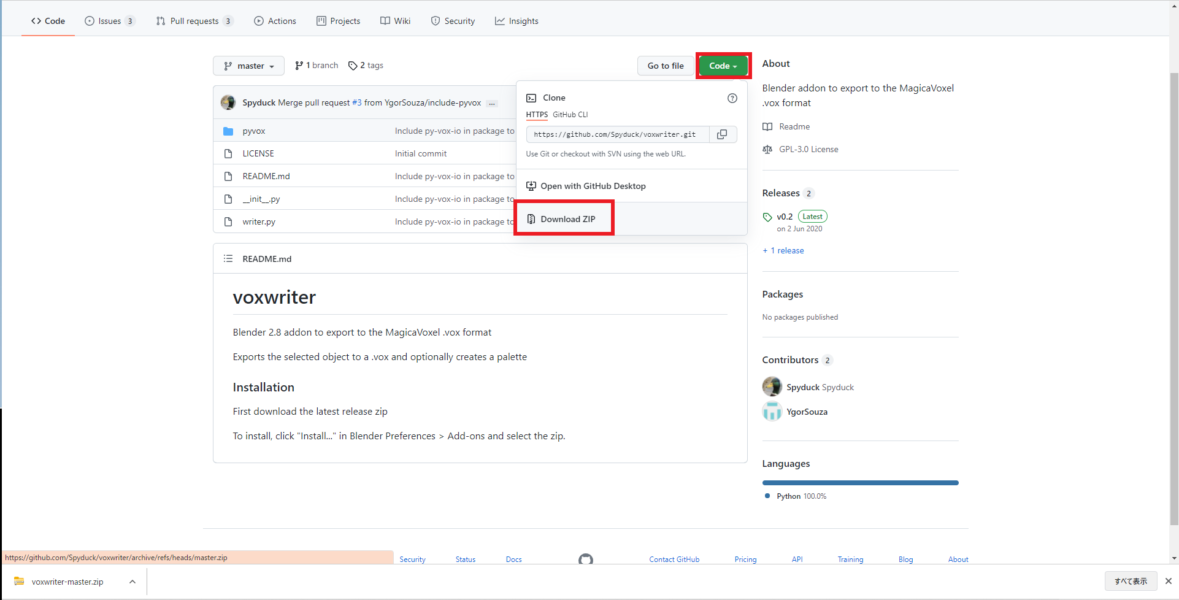The height and width of the screenshot is (600, 1179).
Task: Click the __init__.py file icon
Action: (229, 199)
